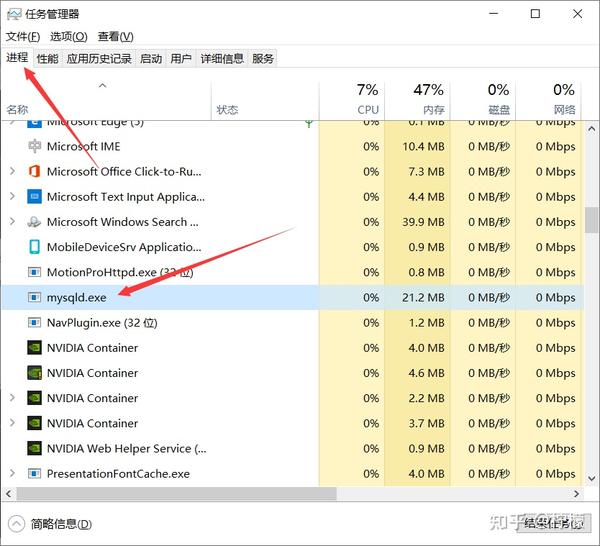This screenshot has height=546, width=600.
Task: Click the Microsoft IME process icon
Action: click(34, 146)
